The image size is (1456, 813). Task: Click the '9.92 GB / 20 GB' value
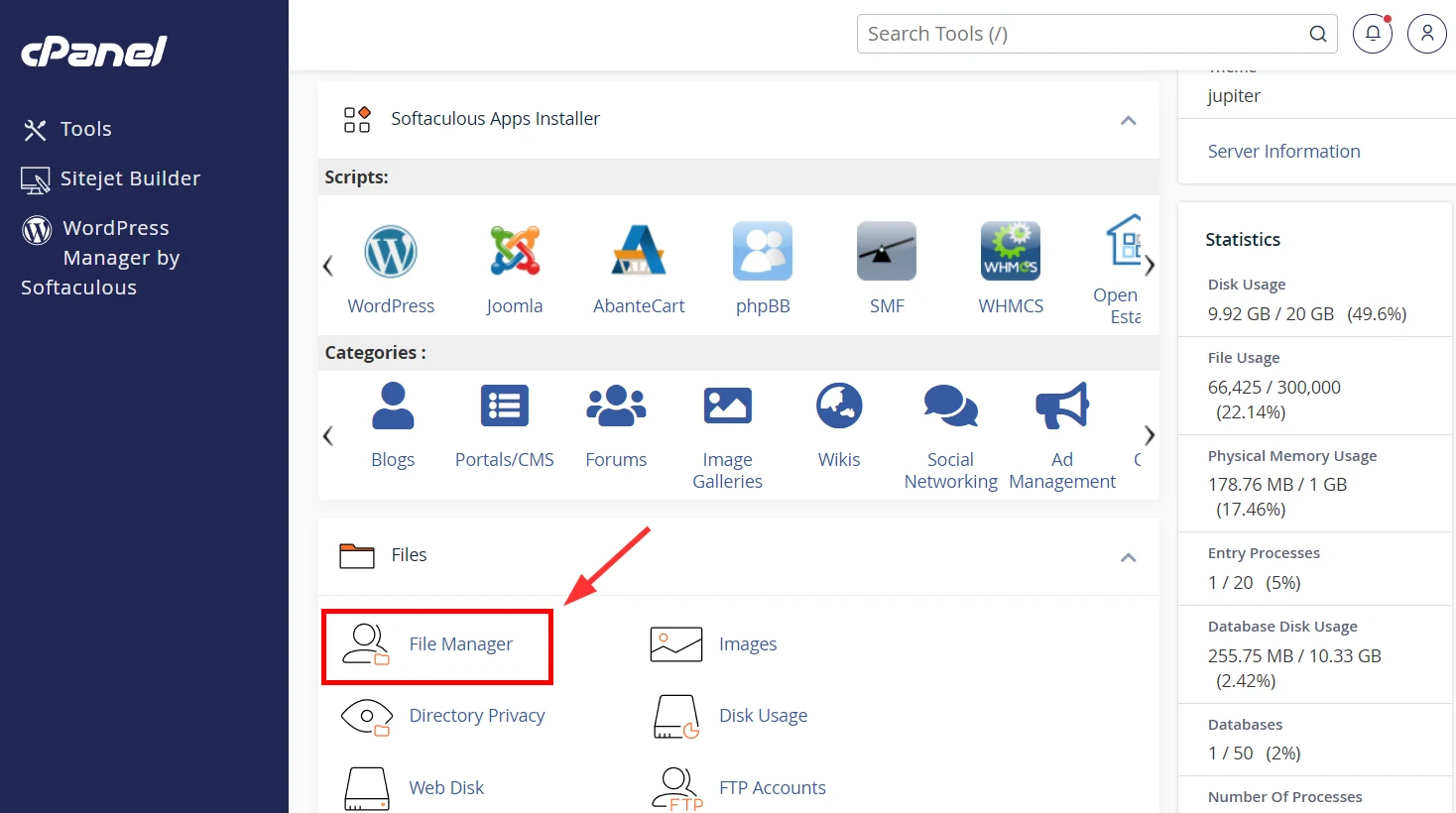point(1271,314)
